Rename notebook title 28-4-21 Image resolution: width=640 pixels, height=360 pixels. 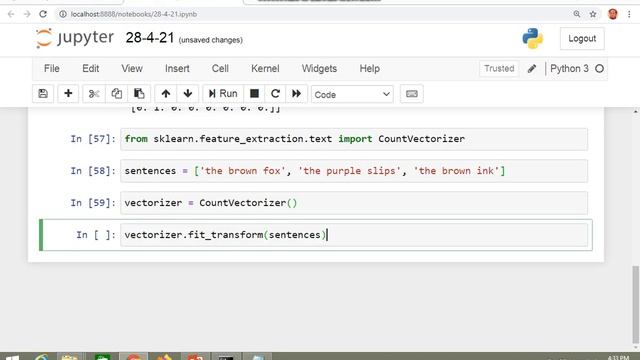[x=150, y=38]
